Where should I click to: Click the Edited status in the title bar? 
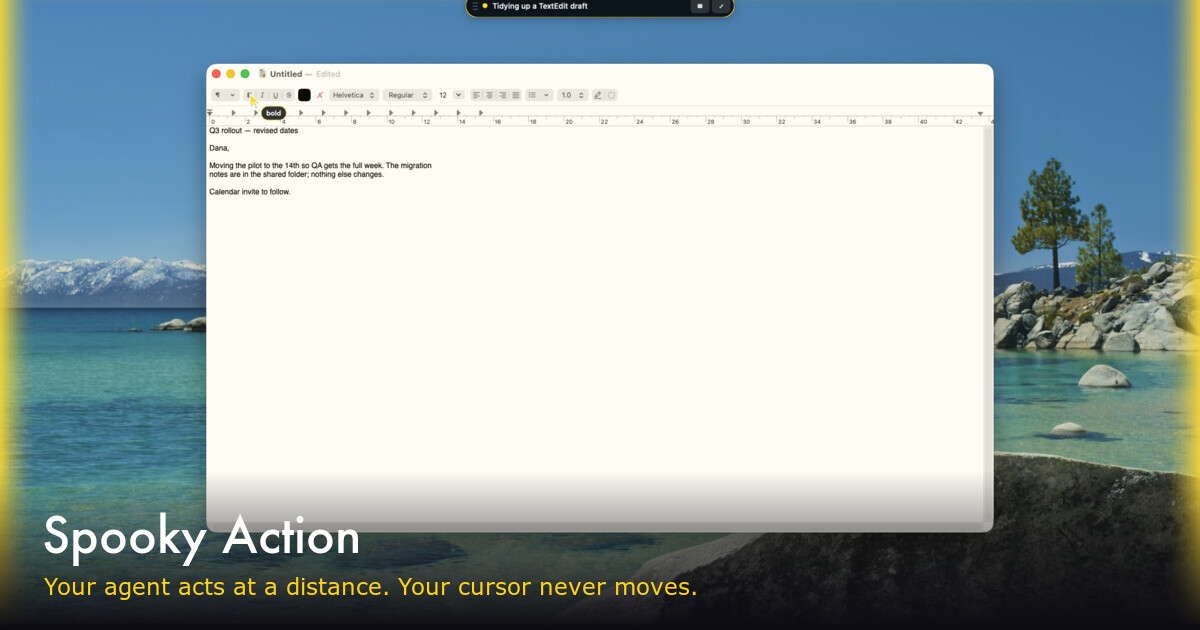328,74
